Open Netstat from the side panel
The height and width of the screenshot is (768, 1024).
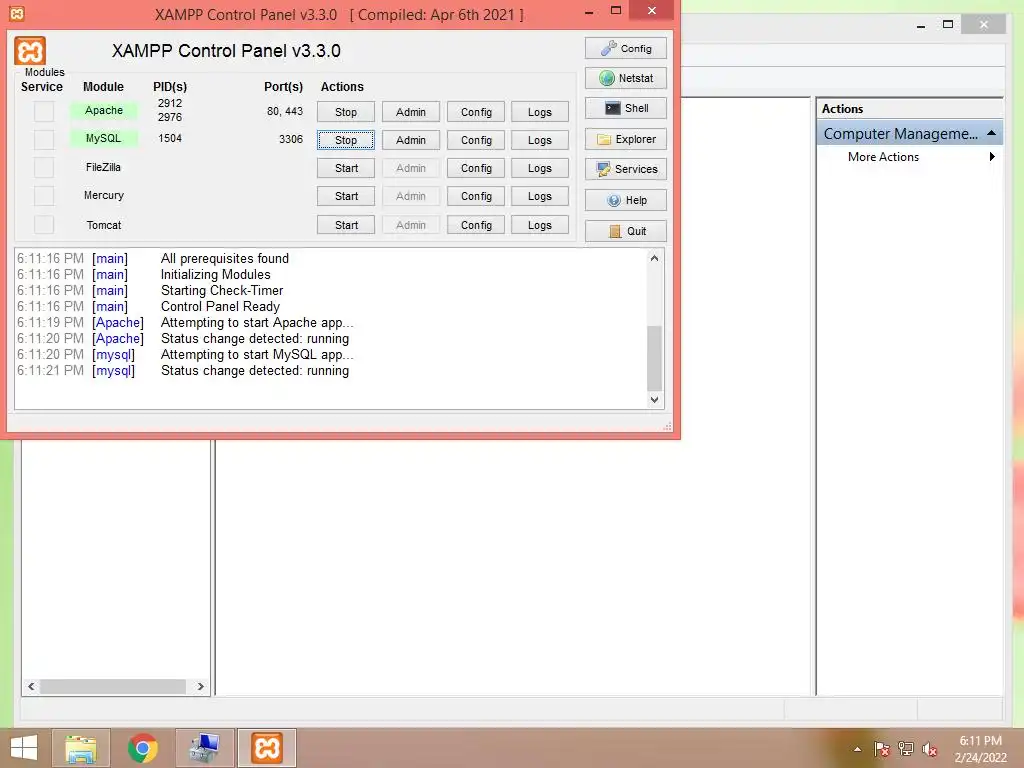pos(626,78)
